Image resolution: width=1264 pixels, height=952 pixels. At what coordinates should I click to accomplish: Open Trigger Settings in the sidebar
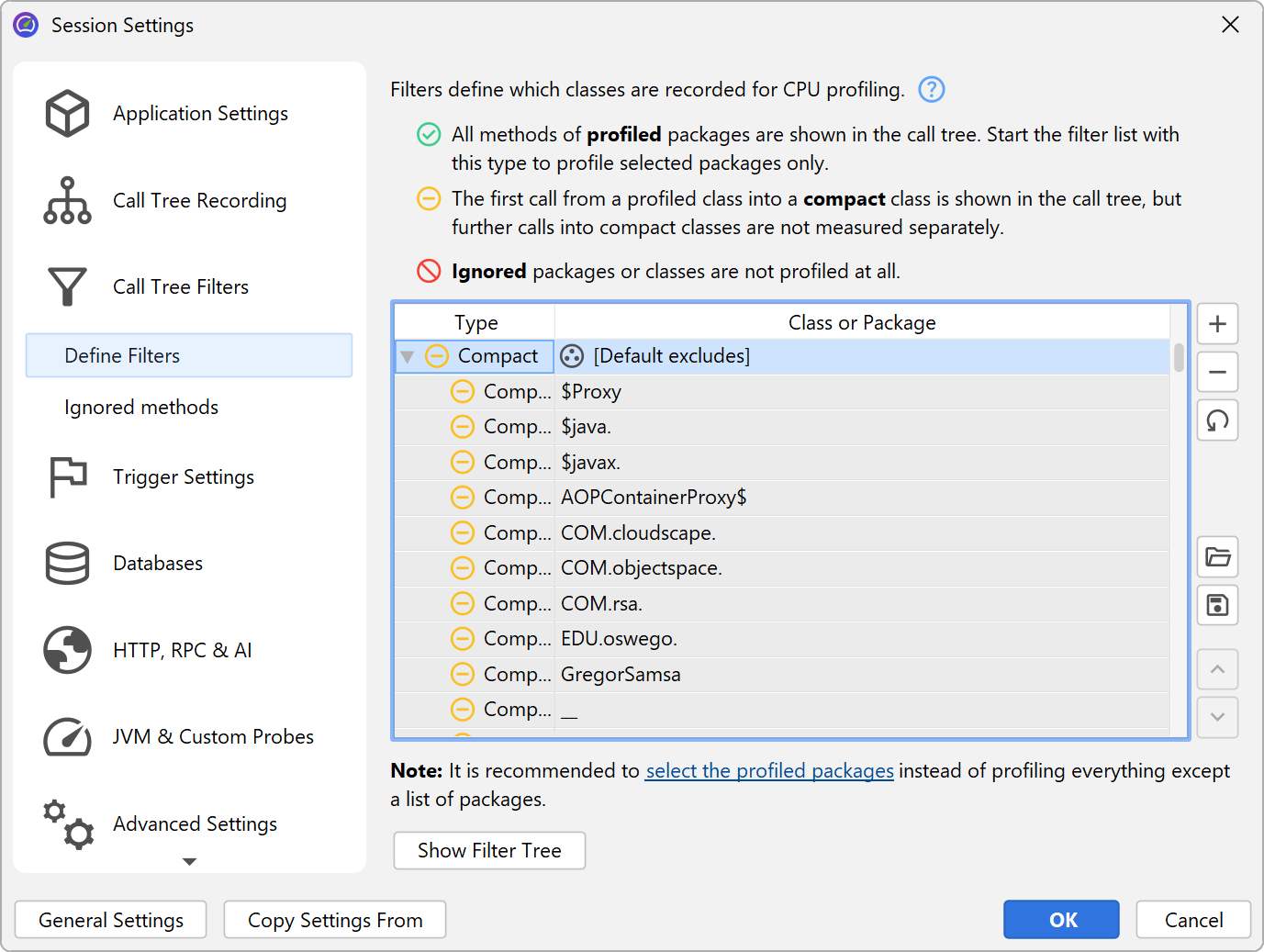pyautogui.click(x=183, y=477)
